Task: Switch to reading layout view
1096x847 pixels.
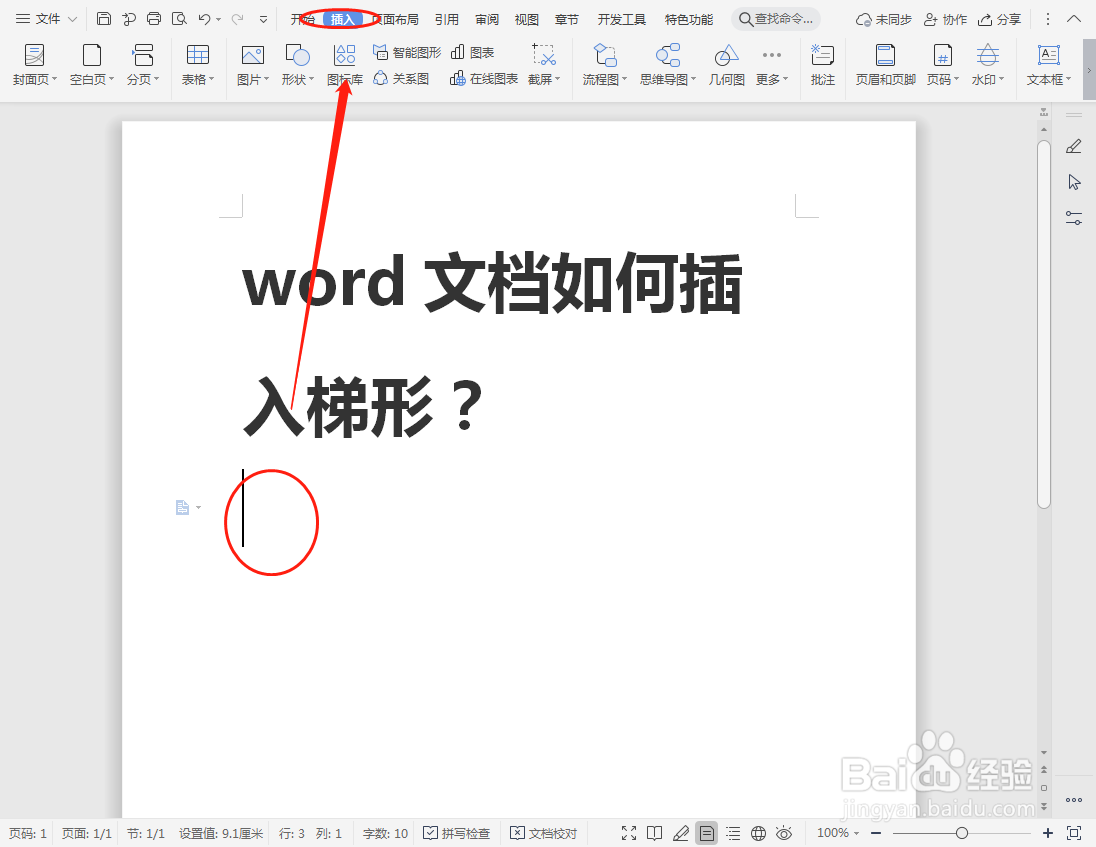Action: 654,833
